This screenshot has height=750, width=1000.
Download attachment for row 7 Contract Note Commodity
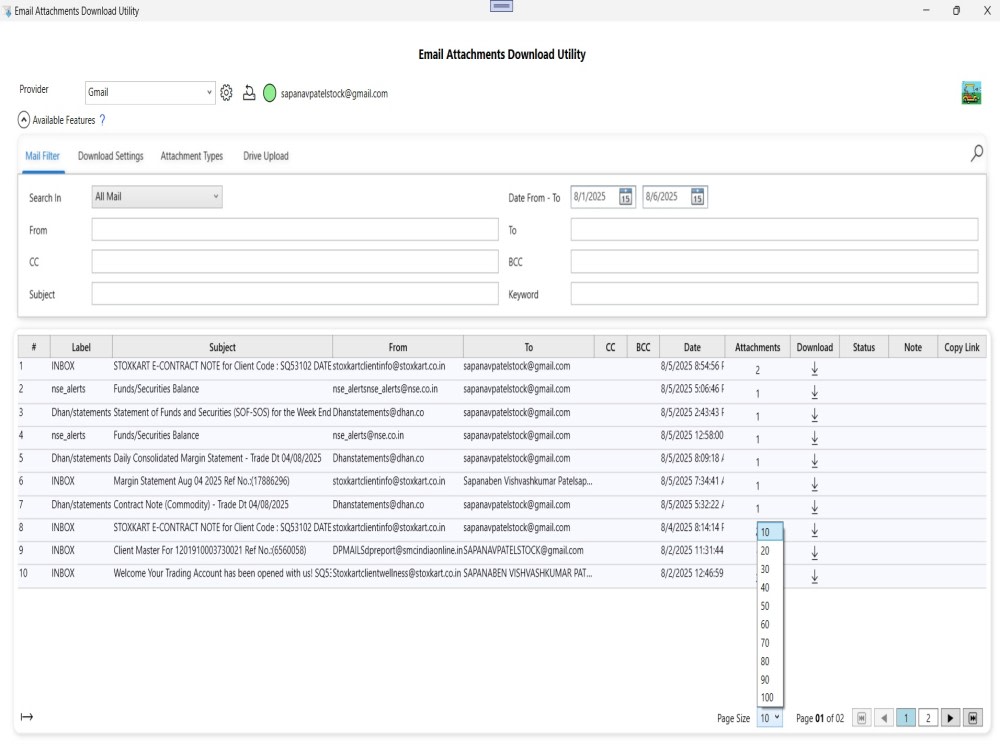click(814, 507)
